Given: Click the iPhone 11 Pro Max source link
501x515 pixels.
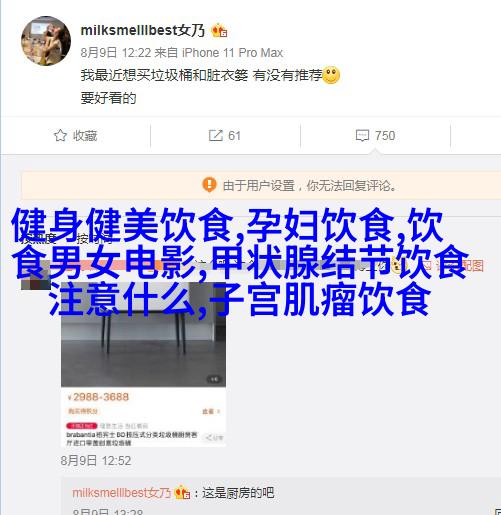Looking at the screenshot, I should point(232,53).
